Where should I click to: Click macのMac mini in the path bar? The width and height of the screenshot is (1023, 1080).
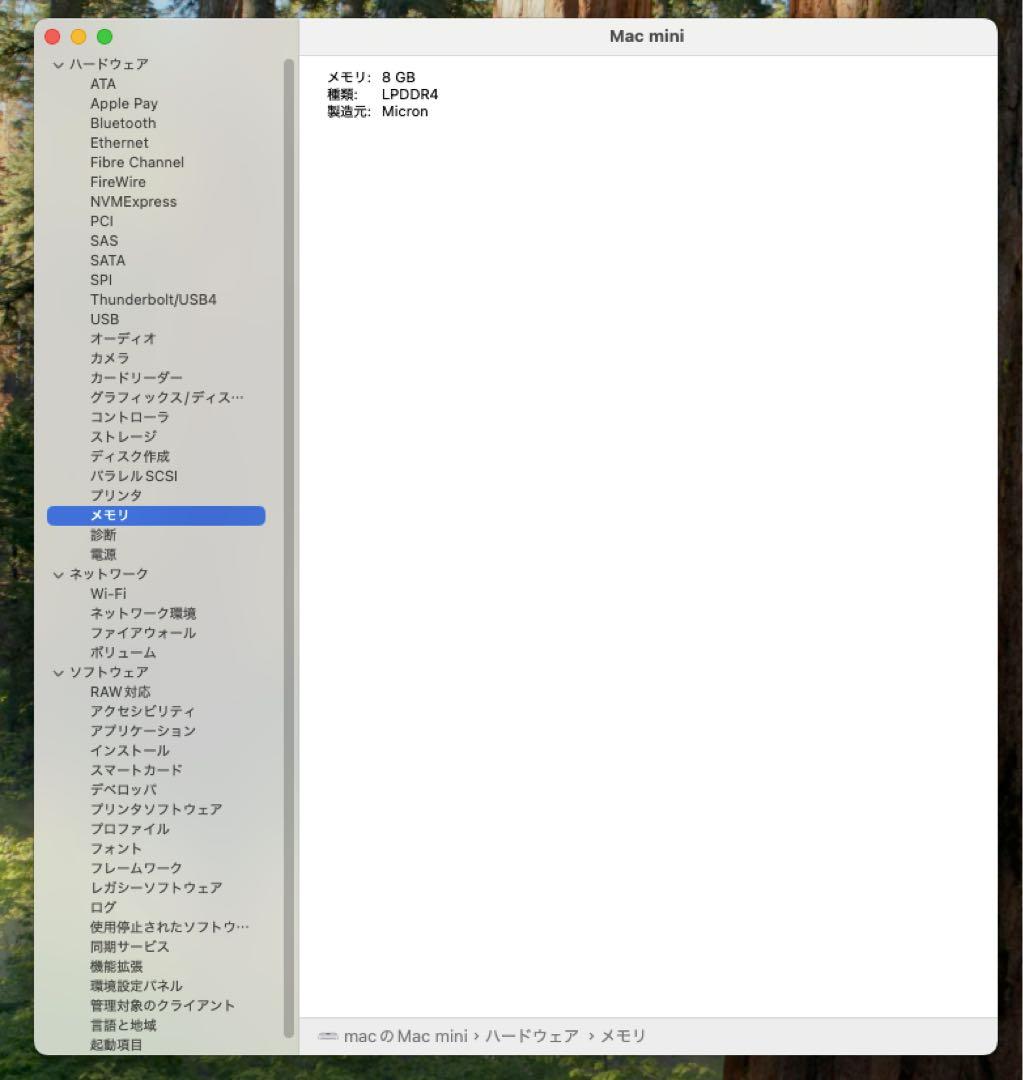click(406, 1036)
